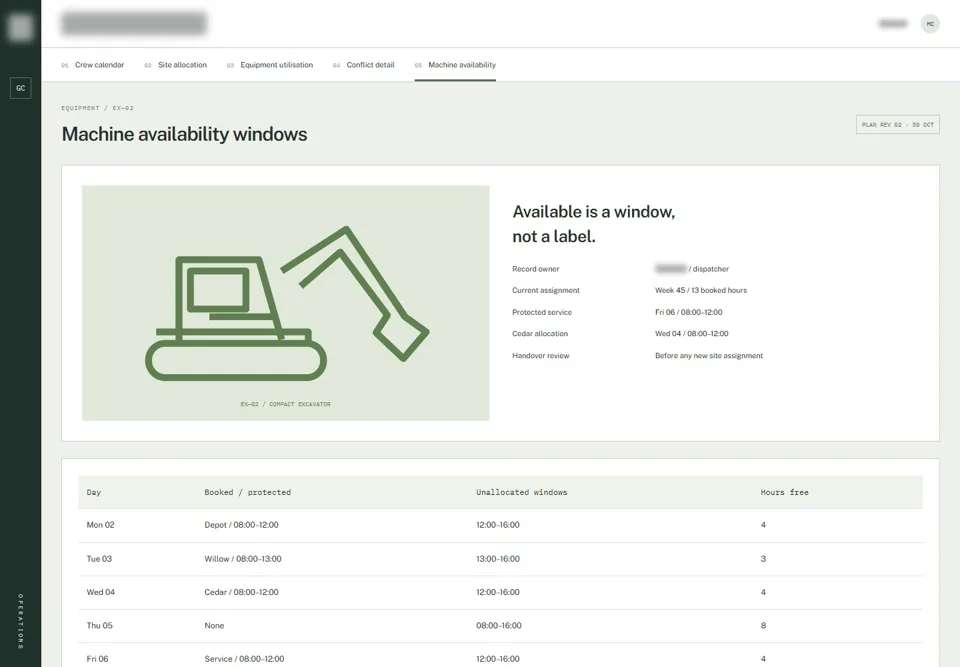Viewport: 960px width, 667px height.
Task: Click the Booked / protected column header
Action: pyautogui.click(x=247, y=492)
